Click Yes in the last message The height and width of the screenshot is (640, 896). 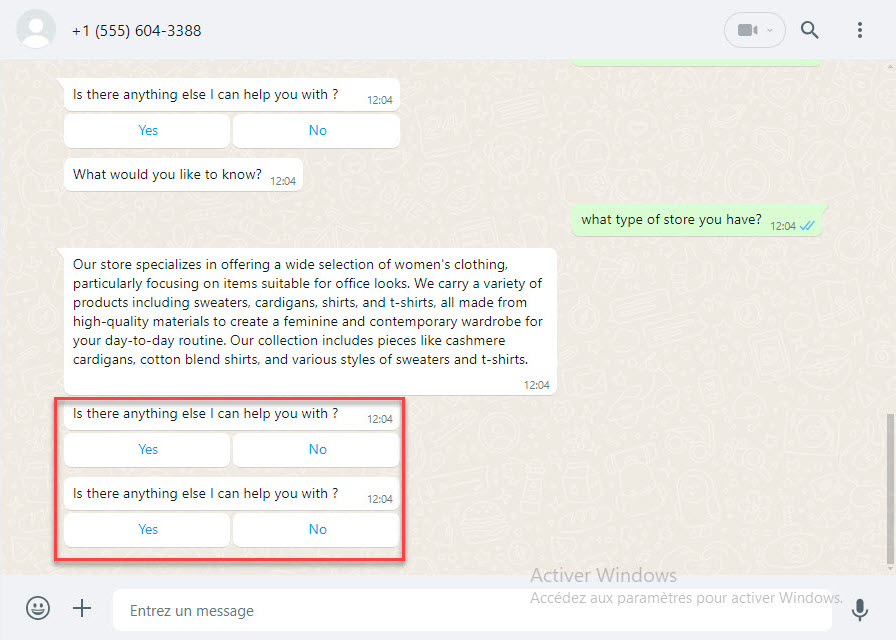(x=147, y=529)
